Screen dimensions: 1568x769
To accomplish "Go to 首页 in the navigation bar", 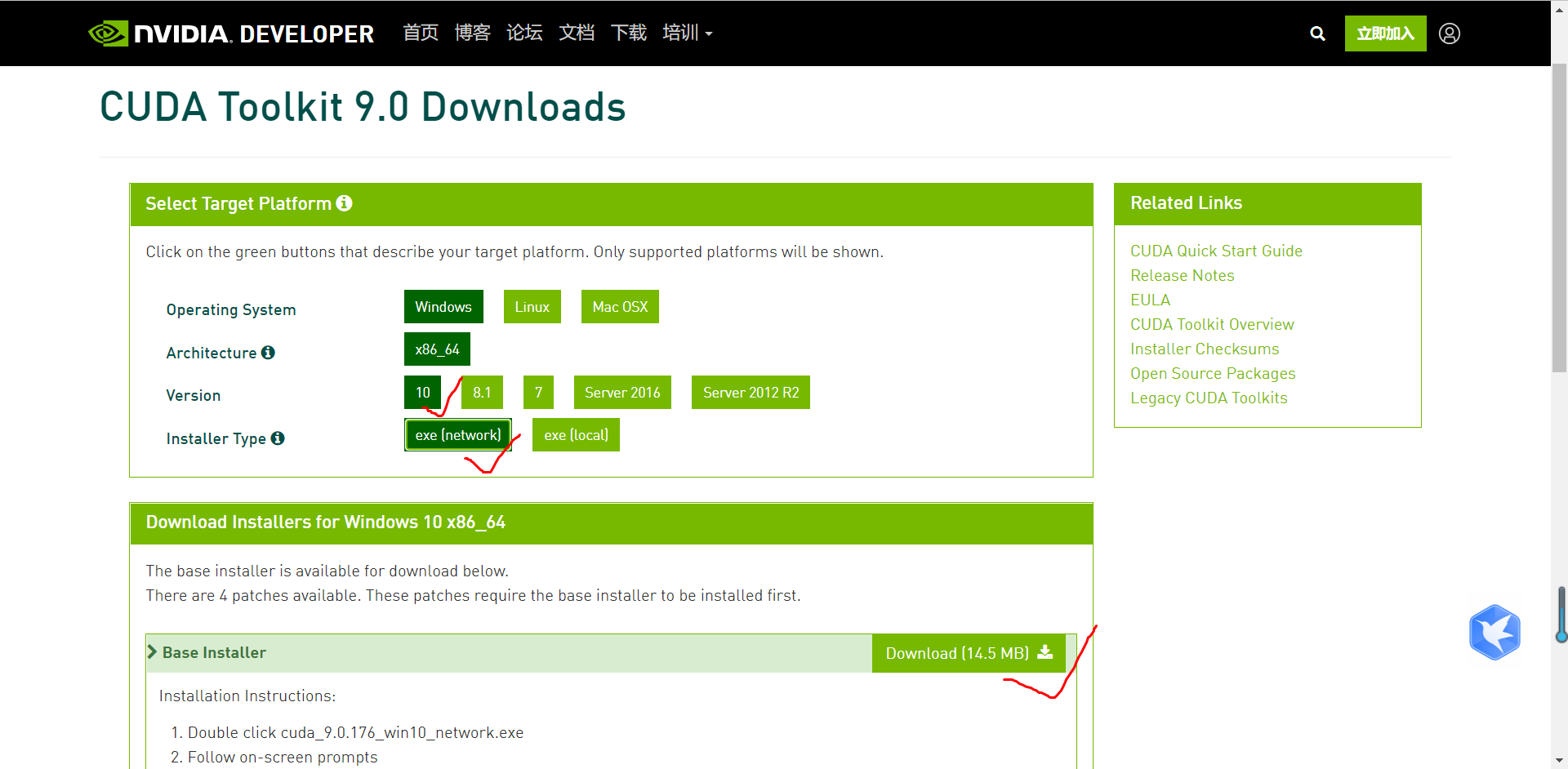I will pyautogui.click(x=421, y=33).
